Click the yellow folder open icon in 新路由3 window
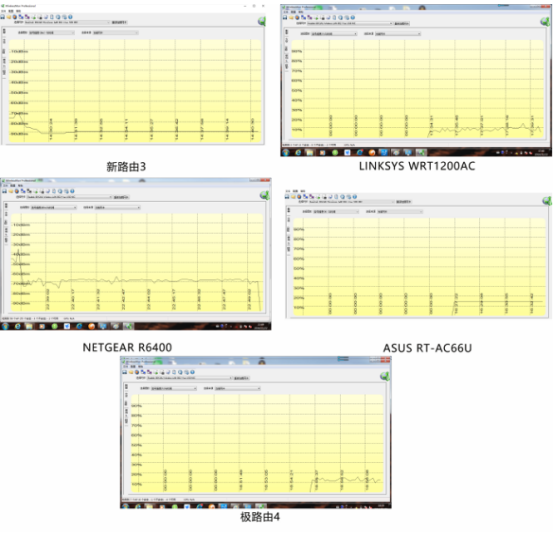Screen dimensions: 554x533 pos(9,17)
